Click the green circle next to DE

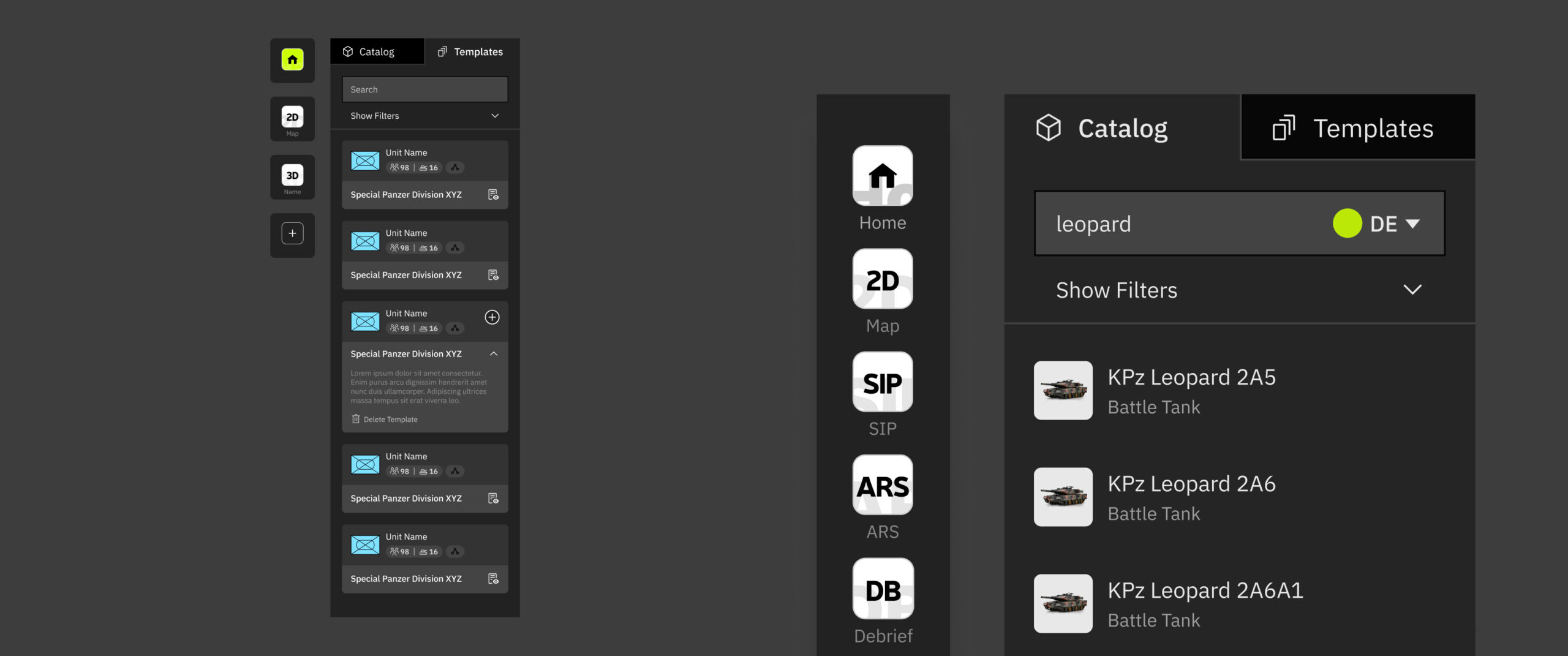pyautogui.click(x=1347, y=224)
